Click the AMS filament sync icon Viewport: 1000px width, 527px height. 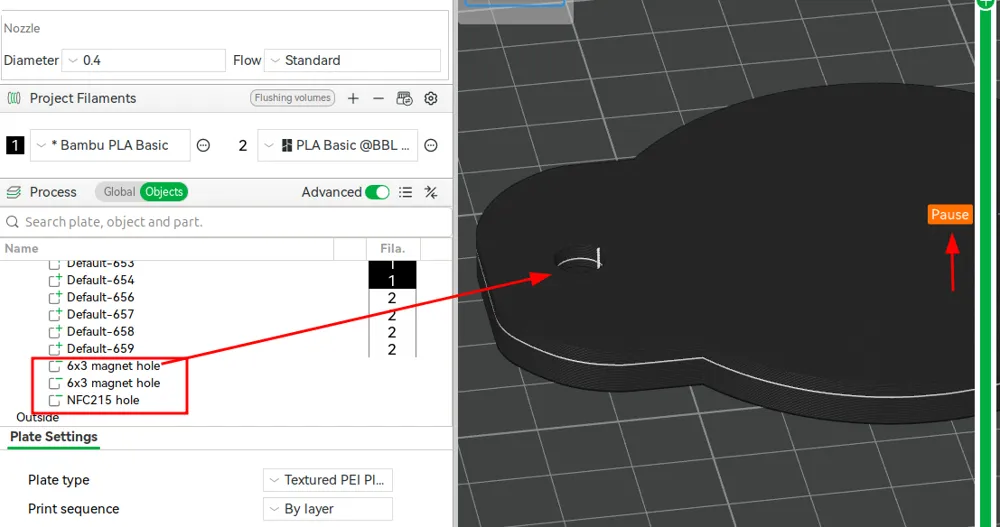[x=404, y=98]
